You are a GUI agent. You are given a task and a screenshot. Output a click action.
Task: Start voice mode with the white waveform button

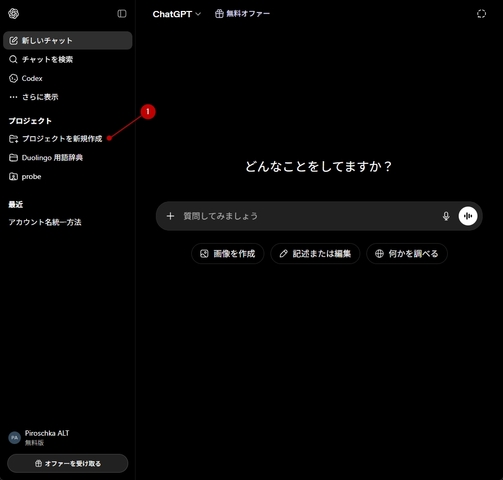(x=468, y=216)
